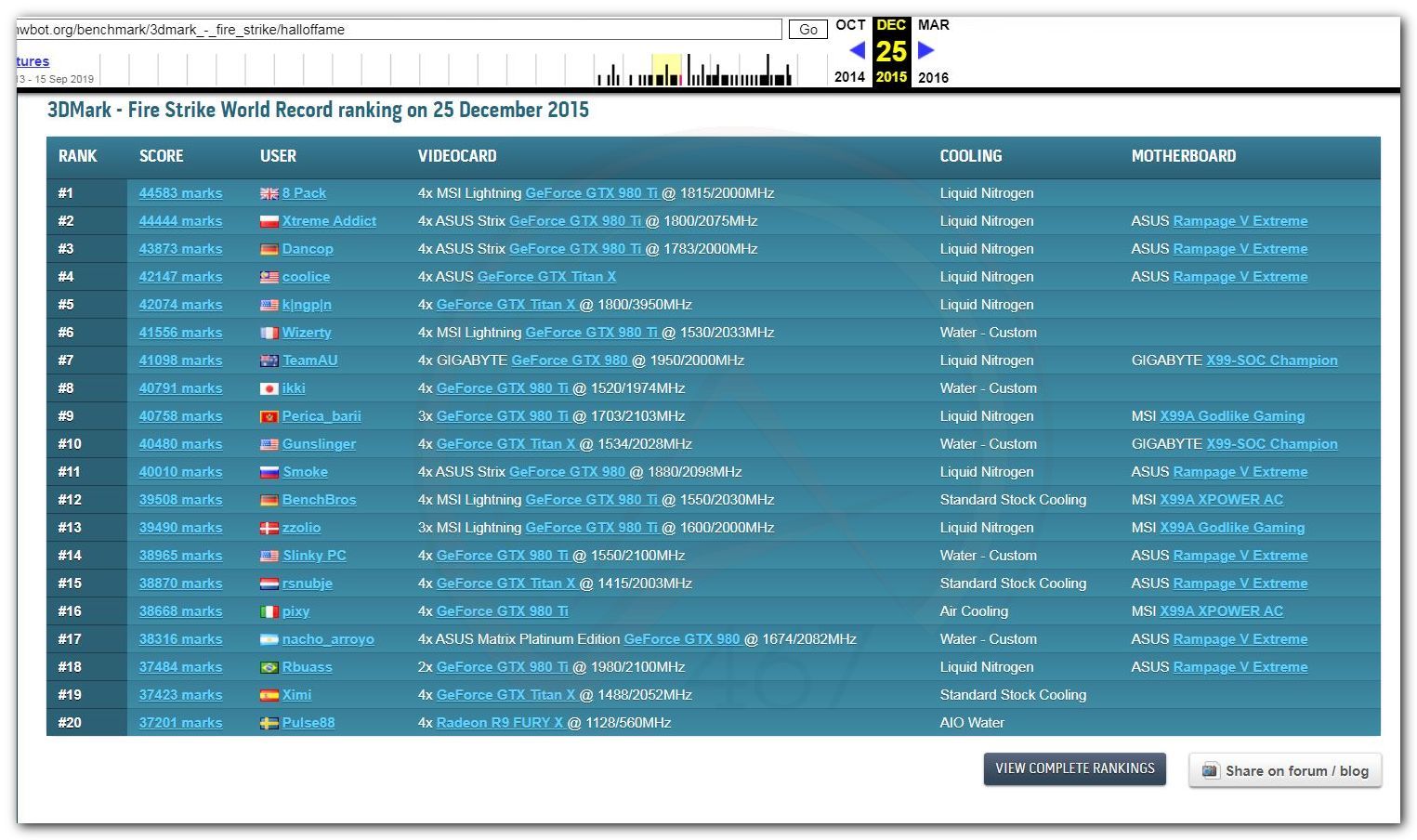
Task: Click the Japan flag icon next to ikki
Action: (269, 388)
